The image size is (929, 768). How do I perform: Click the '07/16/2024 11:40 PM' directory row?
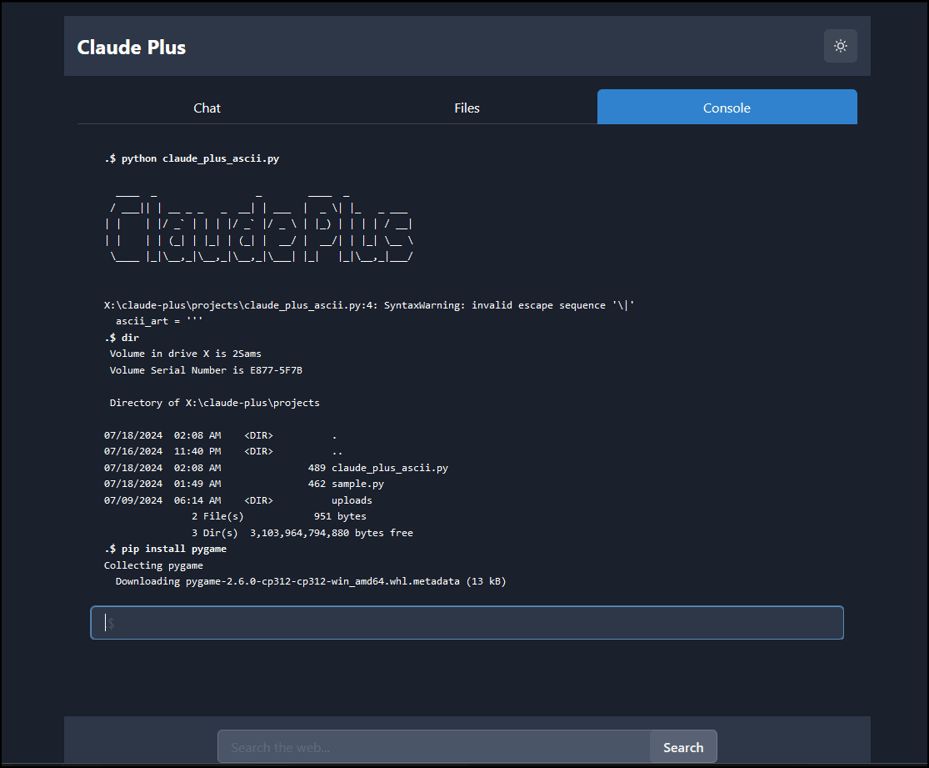[223, 452]
